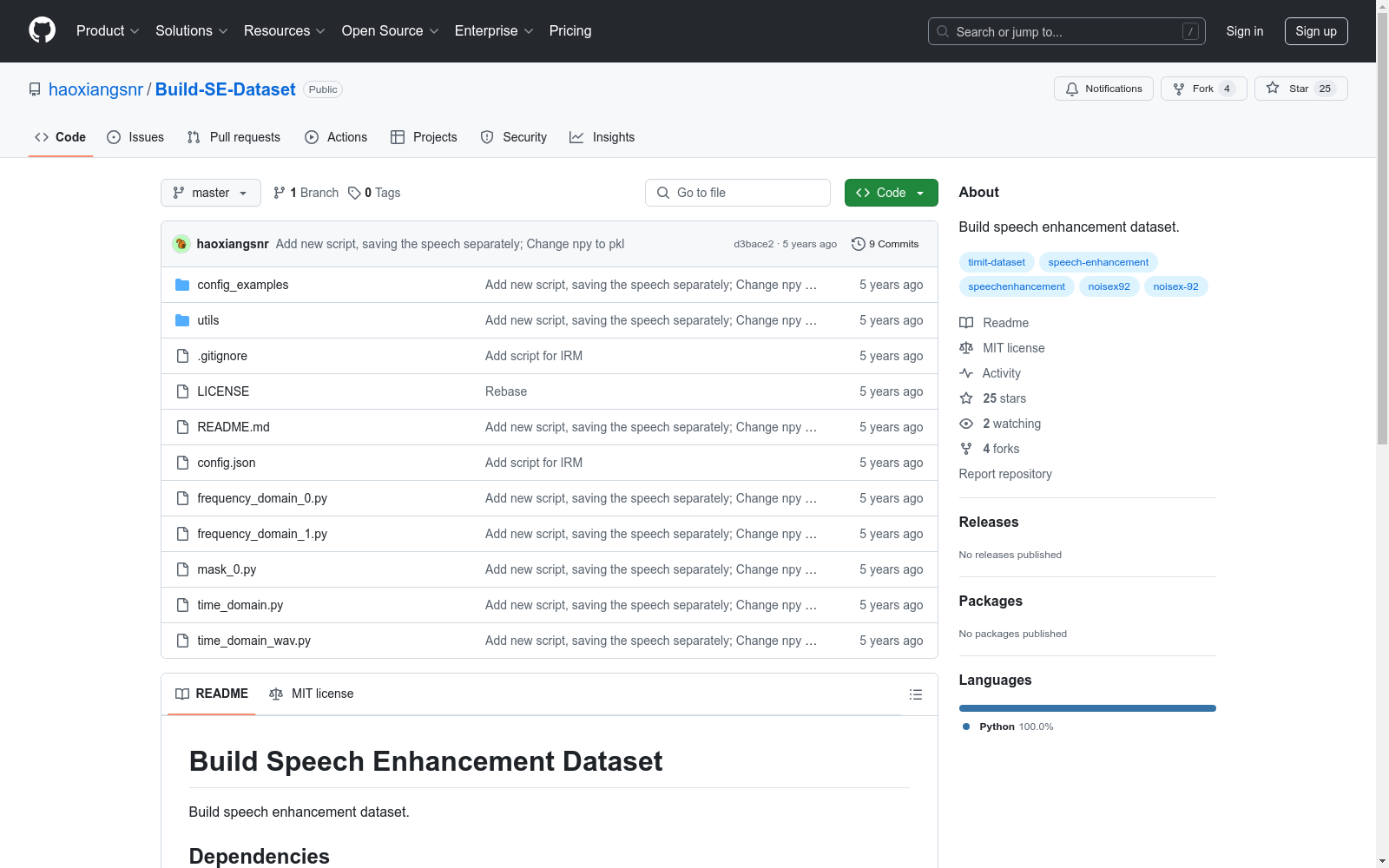
Task: Click the Search or jump to field
Action: tap(1067, 31)
